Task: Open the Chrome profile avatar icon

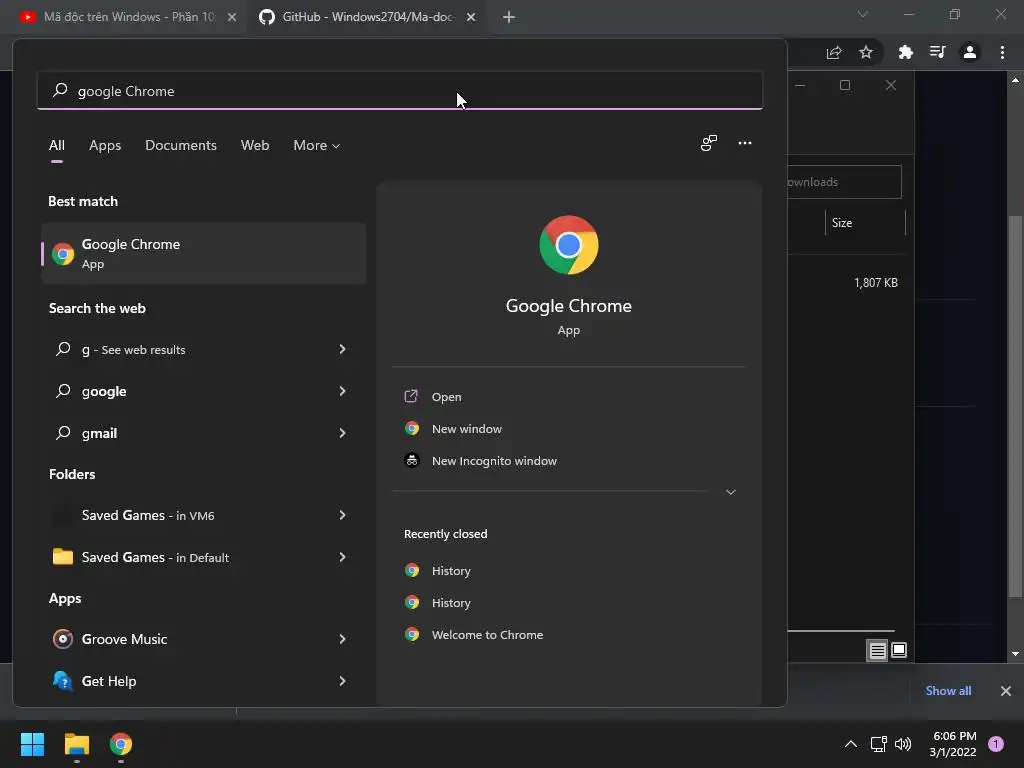Action: (x=970, y=52)
